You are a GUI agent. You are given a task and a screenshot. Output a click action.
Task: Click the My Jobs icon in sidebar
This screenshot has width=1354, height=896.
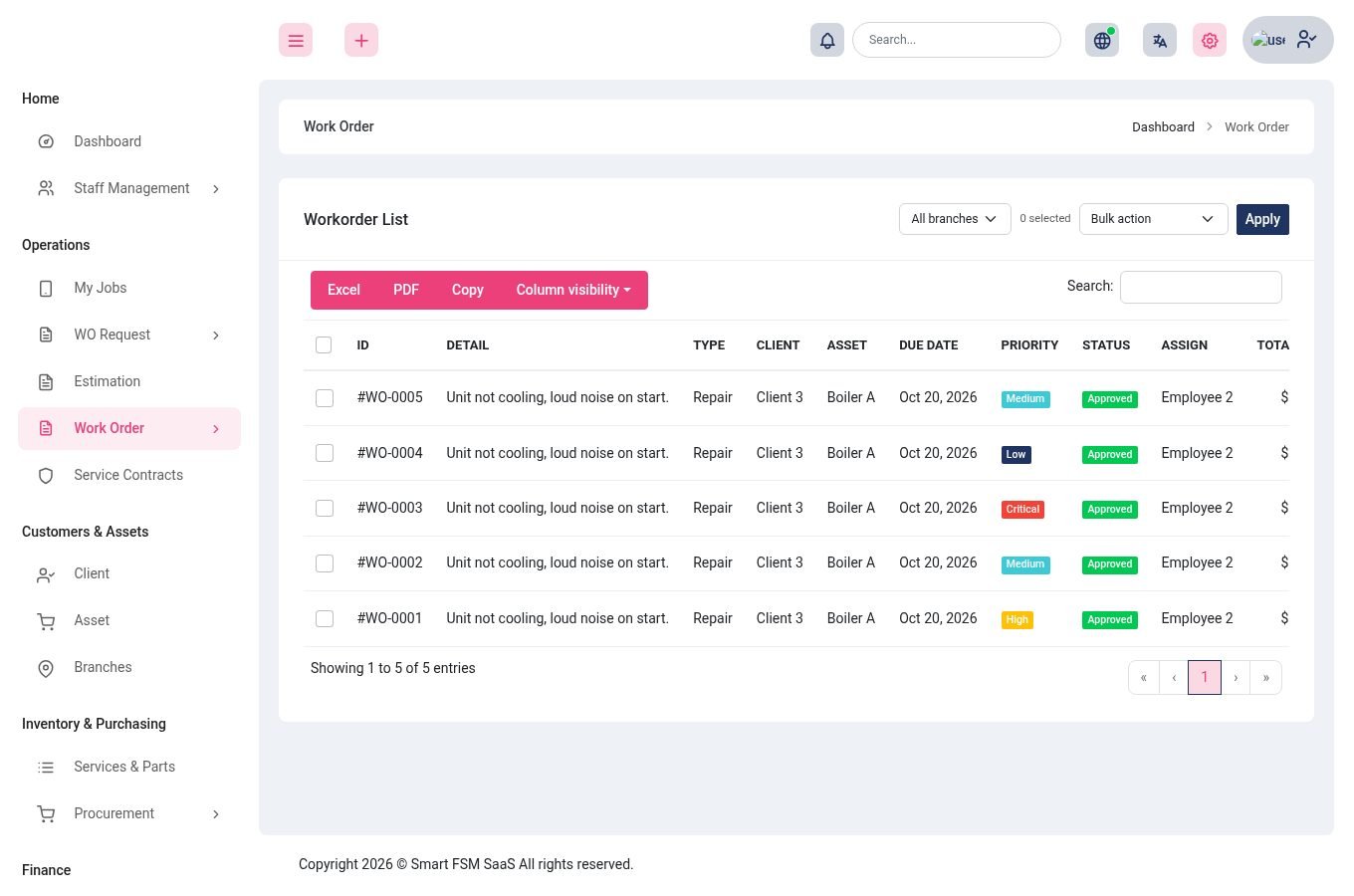[x=46, y=289]
